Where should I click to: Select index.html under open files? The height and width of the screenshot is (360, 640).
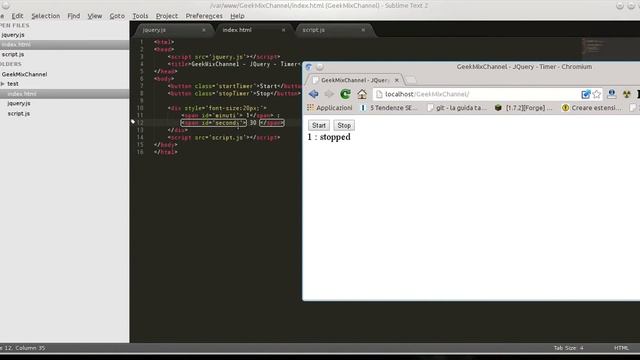[x=64, y=44]
